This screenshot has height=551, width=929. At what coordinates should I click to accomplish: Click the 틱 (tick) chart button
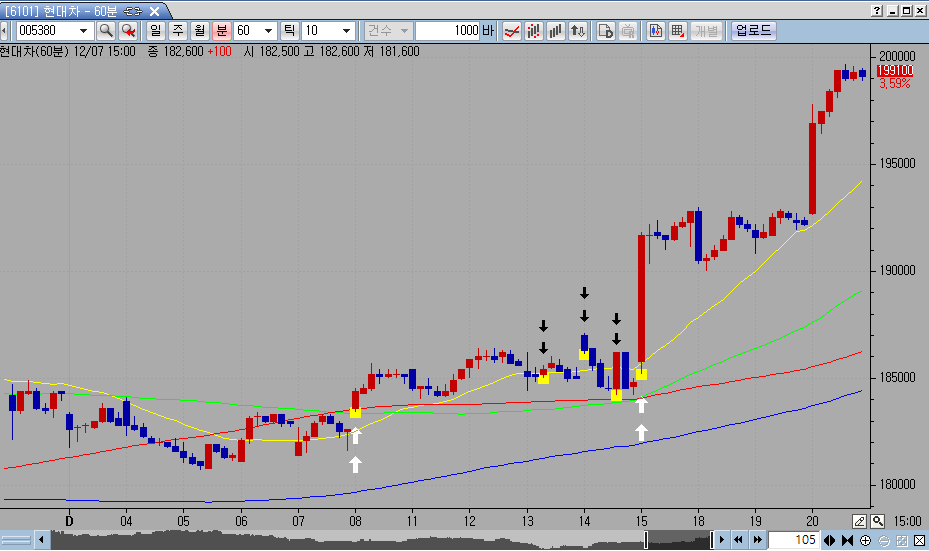point(290,30)
